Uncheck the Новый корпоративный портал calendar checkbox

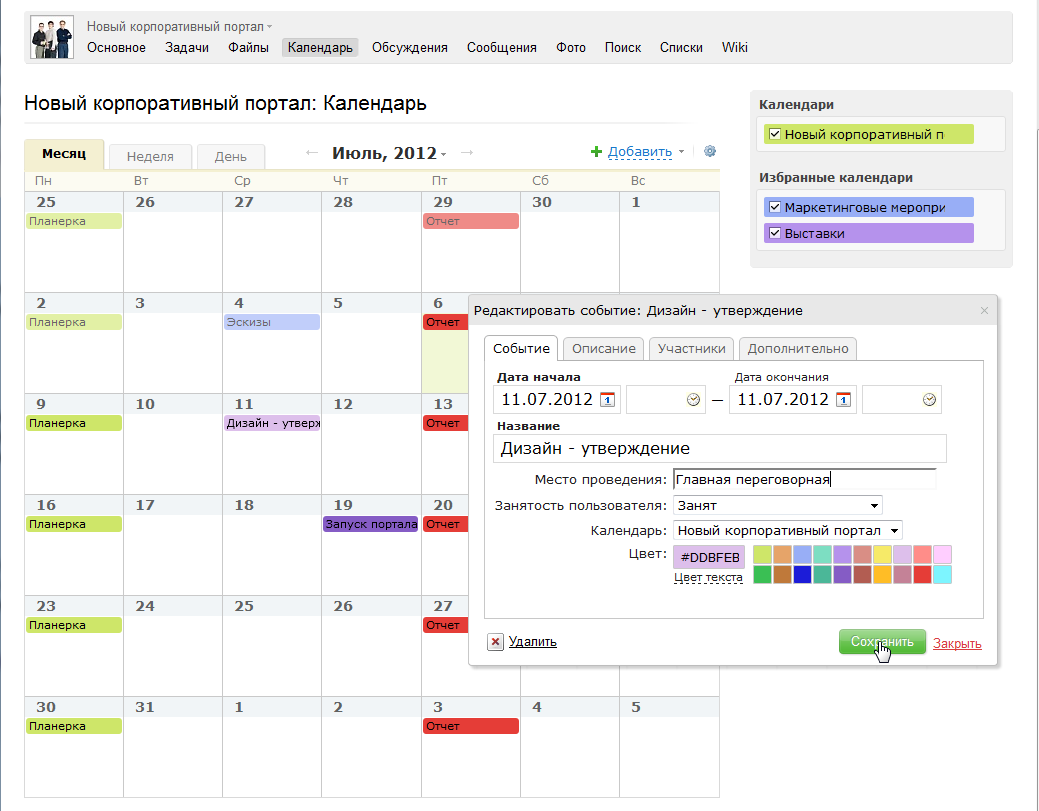click(773, 134)
